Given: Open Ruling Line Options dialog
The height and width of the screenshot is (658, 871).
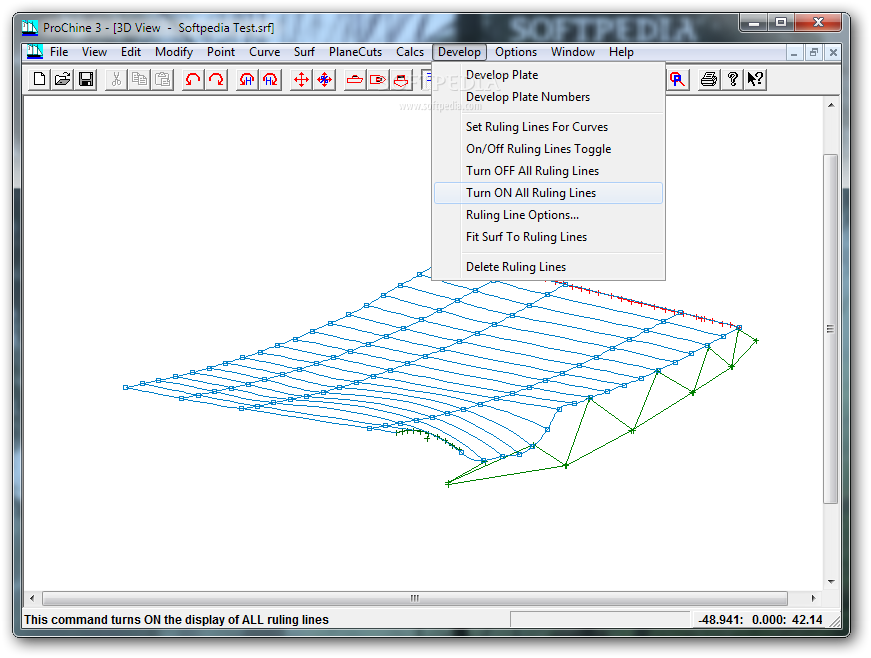Looking at the screenshot, I should point(548,215).
